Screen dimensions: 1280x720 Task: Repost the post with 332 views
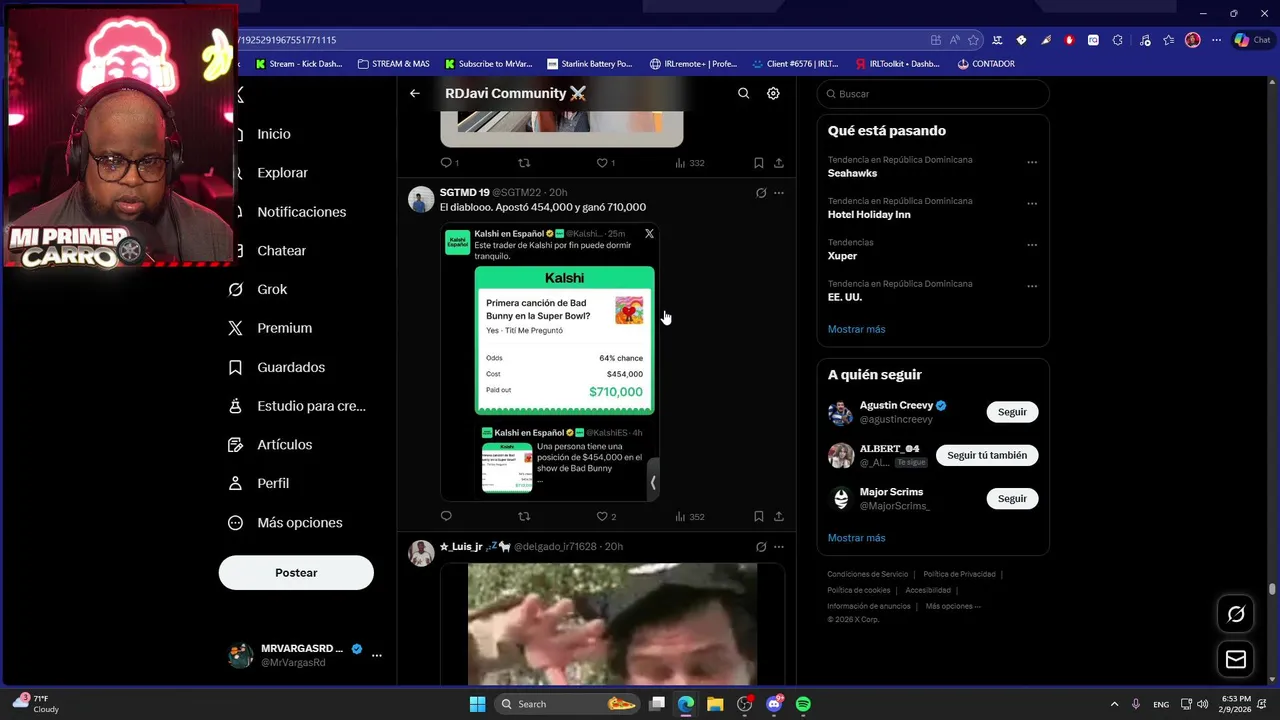(524, 162)
